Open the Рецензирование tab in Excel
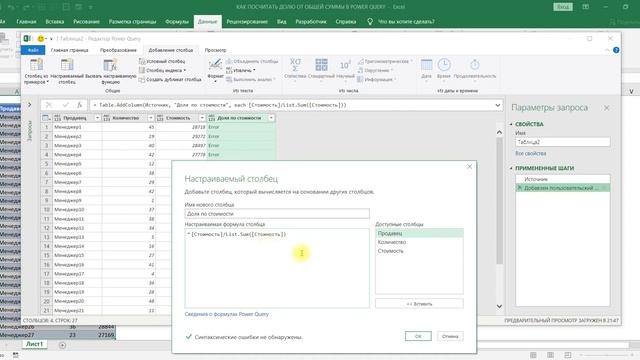The image size is (640, 360). (x=247, y=22)
